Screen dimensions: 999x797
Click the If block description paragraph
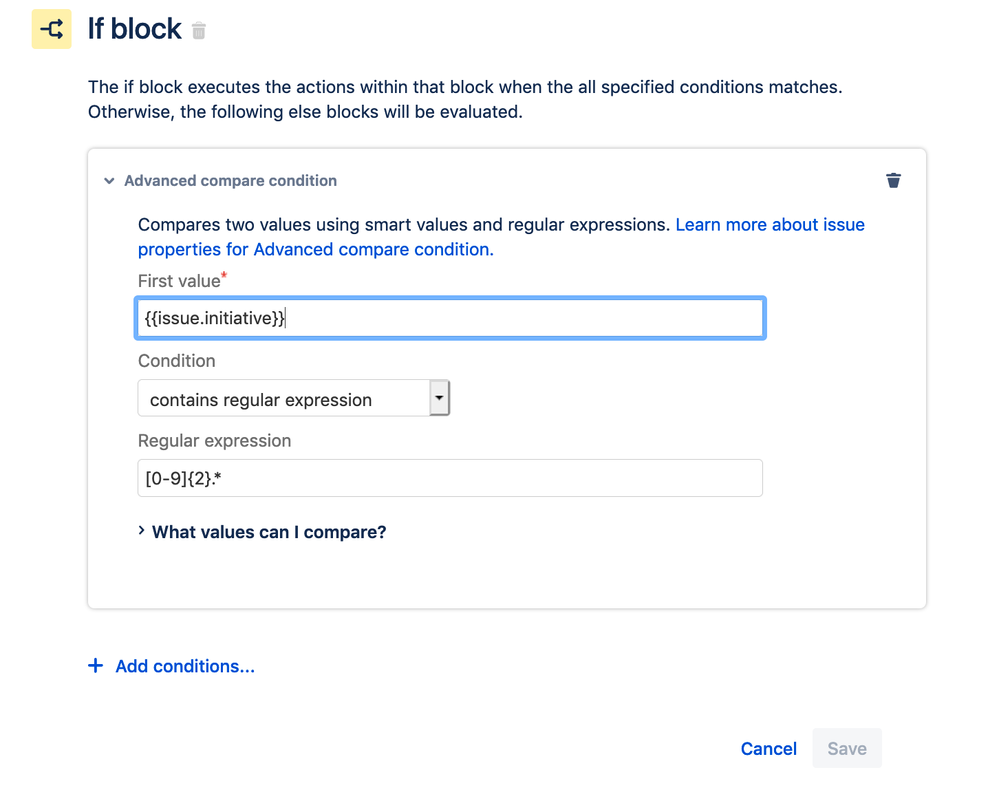[x=465, y=99]
